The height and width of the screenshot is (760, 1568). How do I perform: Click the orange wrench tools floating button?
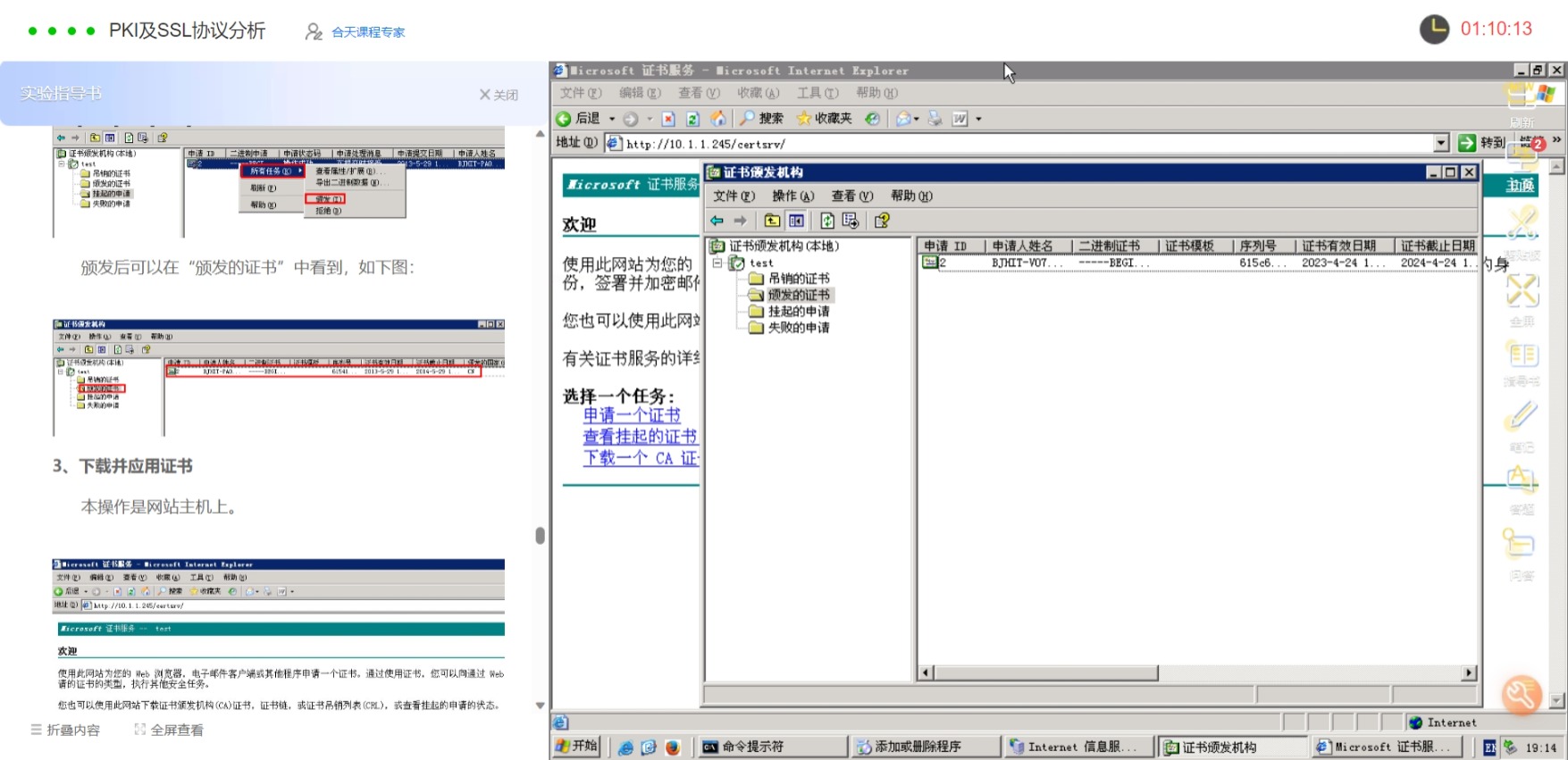coord(1522,695)
